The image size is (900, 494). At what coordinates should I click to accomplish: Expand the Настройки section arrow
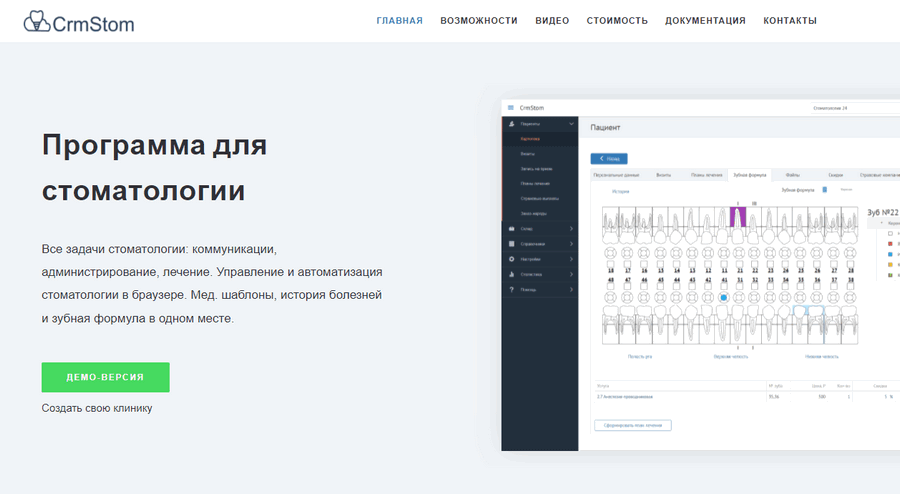[x=571, y=259]
